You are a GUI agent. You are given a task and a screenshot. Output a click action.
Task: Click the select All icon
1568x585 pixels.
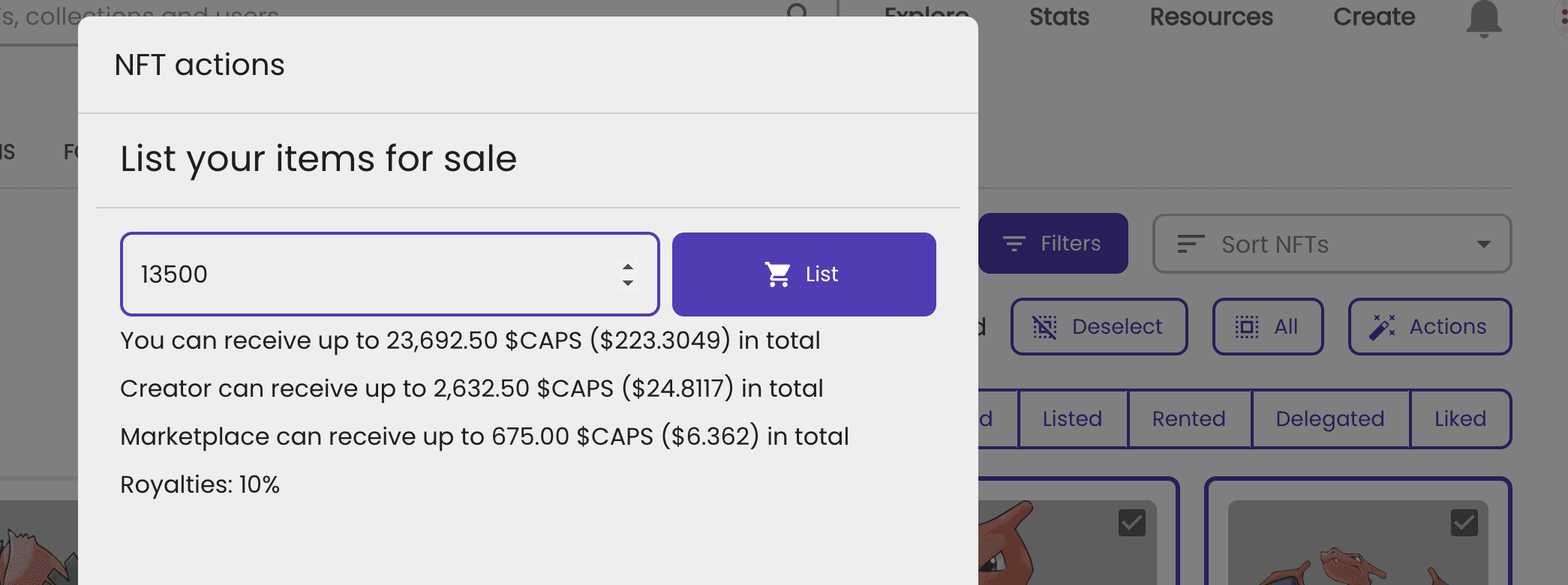point(1247,327)
